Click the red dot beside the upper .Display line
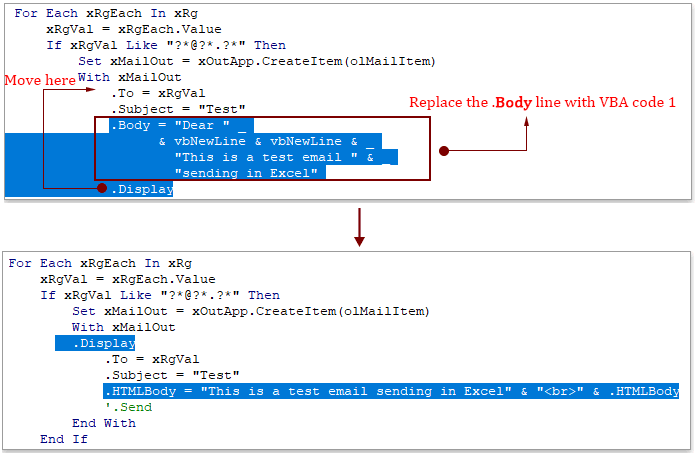 (101, 188)
